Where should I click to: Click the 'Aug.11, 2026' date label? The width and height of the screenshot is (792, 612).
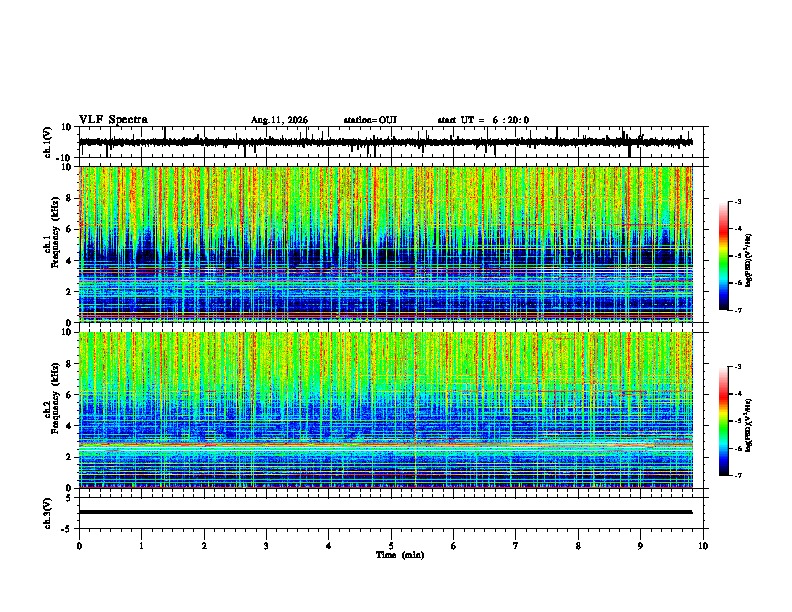[x=279, y=120]
